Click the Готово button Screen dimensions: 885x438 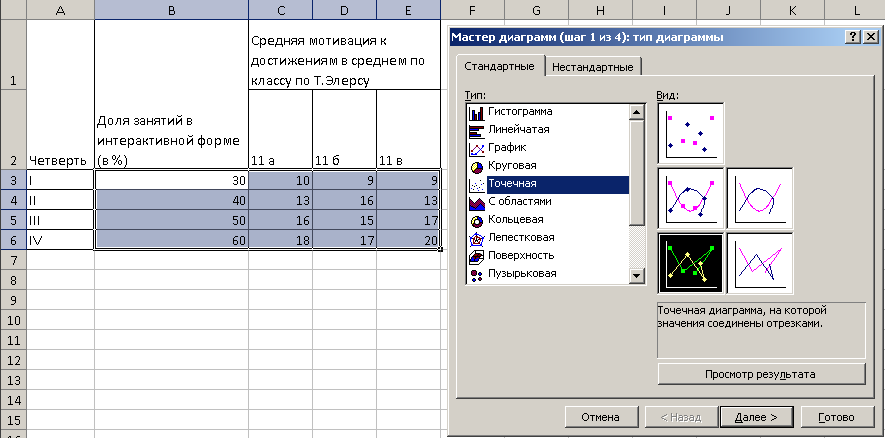[x=836, y=418]
